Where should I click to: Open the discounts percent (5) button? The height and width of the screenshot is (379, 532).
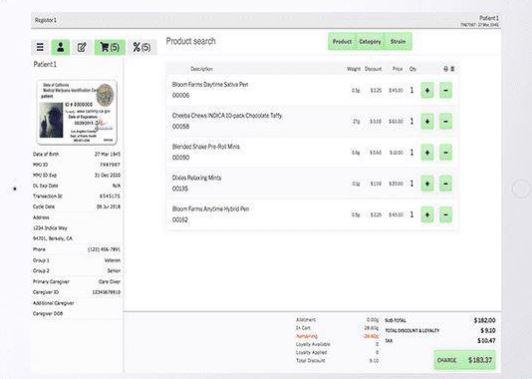tap(142, 47)
